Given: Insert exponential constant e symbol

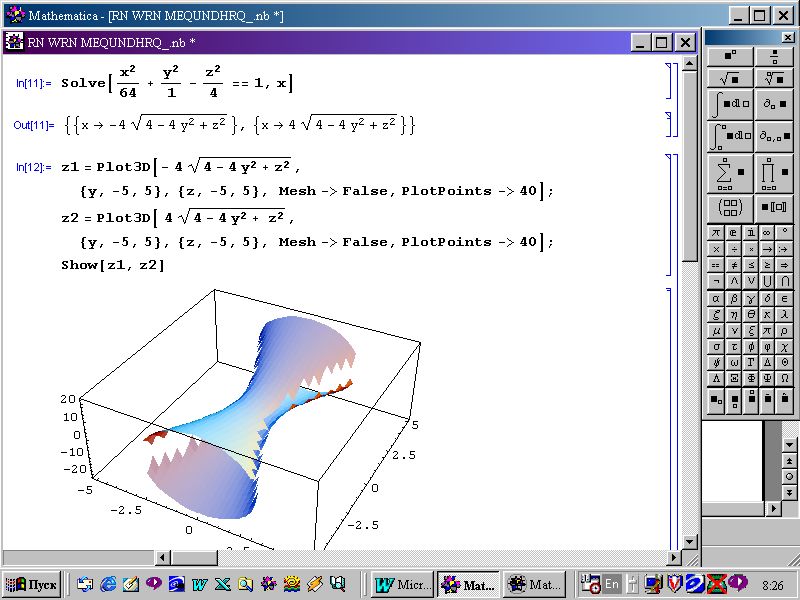Looking at the screenshot, I should click(x=733, y=233).
